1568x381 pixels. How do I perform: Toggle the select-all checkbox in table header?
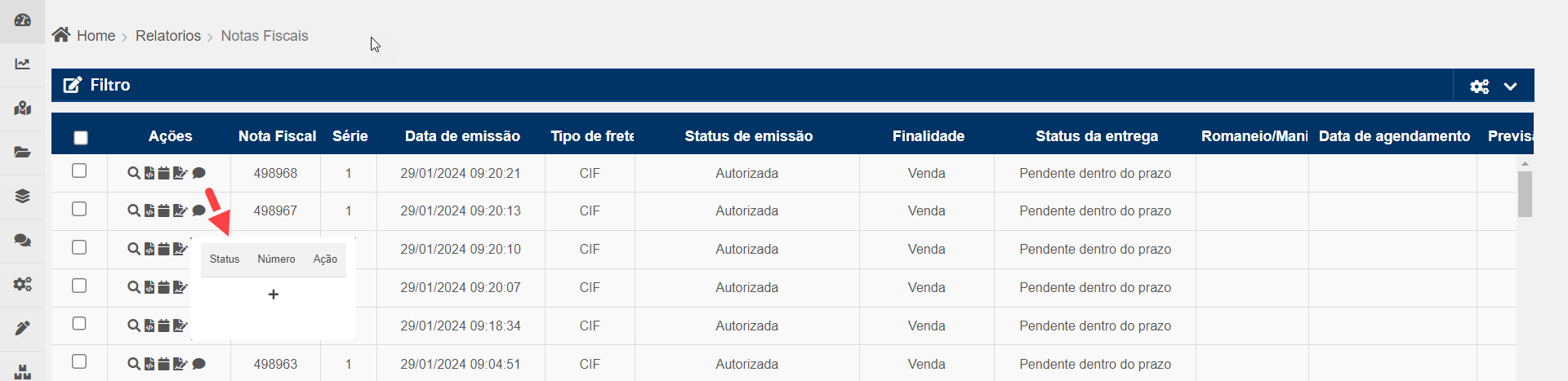(x=80, y=137)
